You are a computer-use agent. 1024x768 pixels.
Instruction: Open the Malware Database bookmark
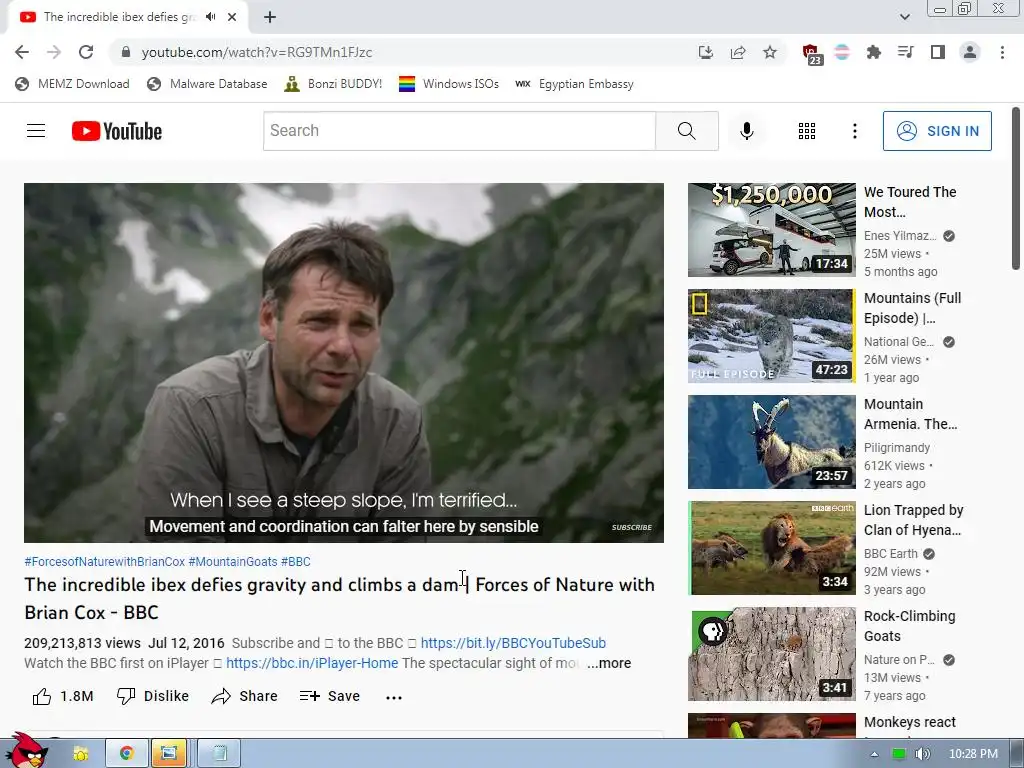pos(207,84)
